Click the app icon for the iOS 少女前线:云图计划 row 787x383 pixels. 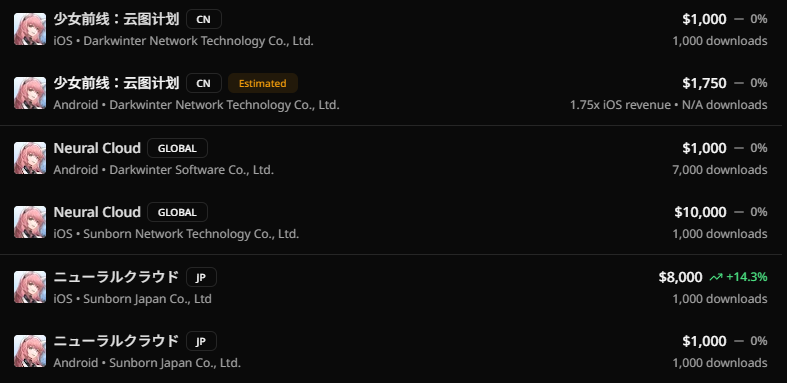tap(30, 29)
